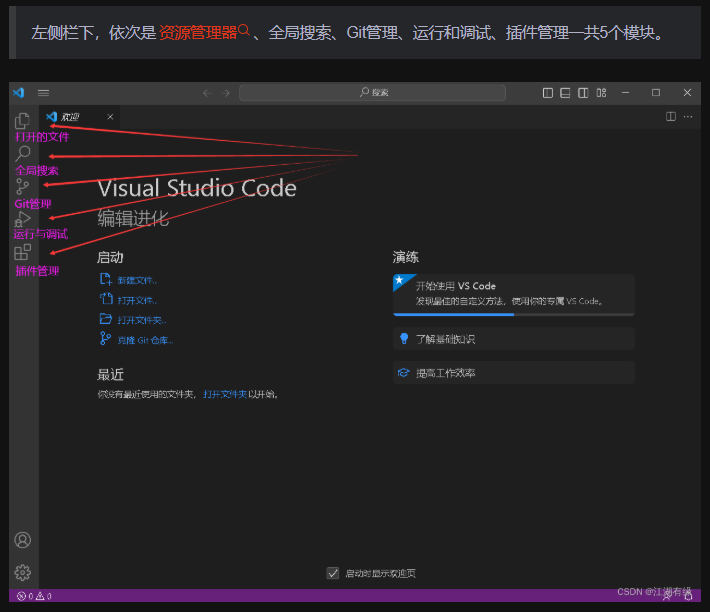Image resolution: width=710 pixels, height=612 pixels.
Task: Click the feedback icon in status bar
Action: tap(667, 596)
